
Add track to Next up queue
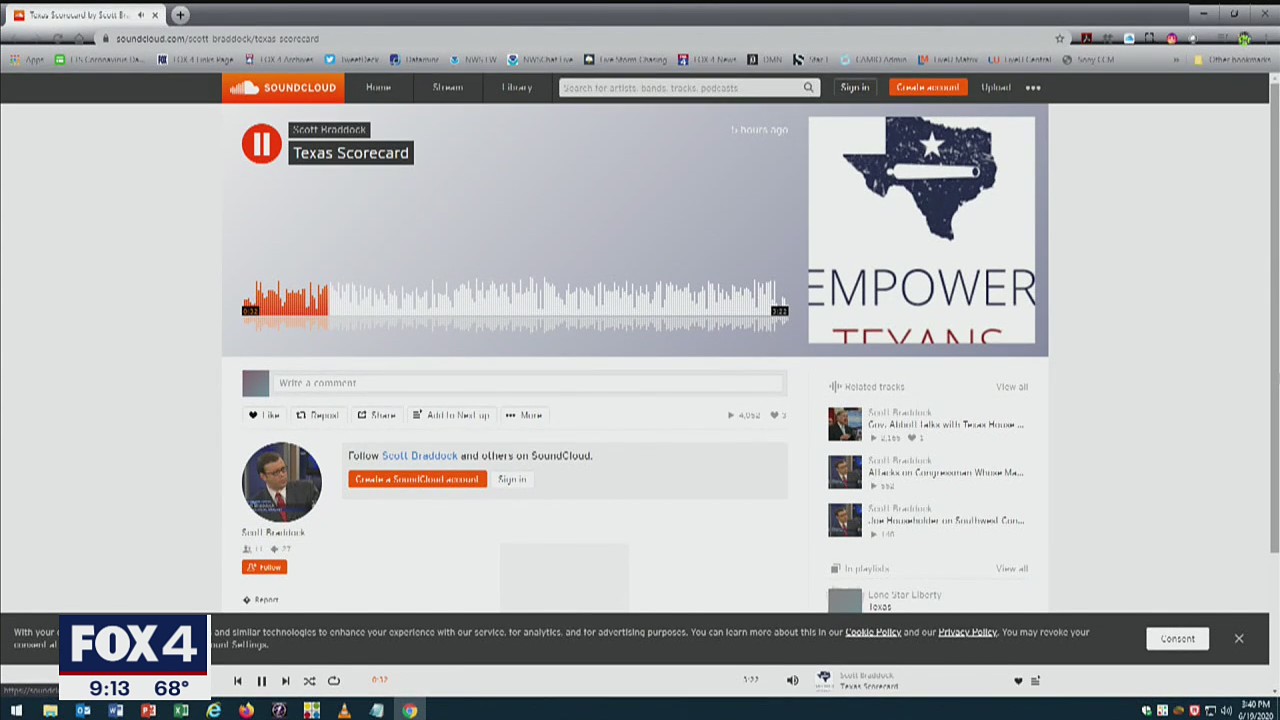451,415
